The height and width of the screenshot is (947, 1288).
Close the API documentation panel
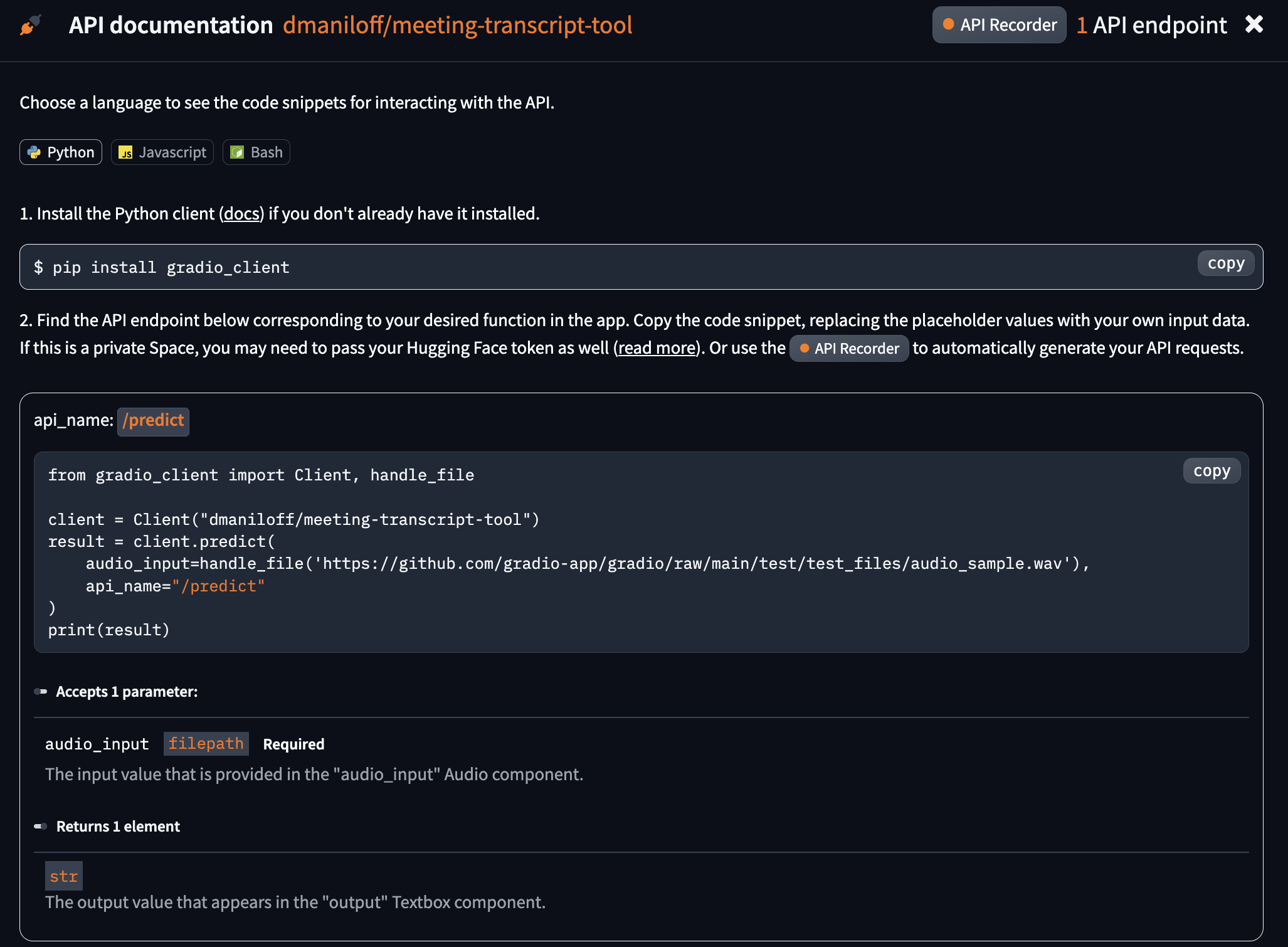(x=1254, y=24)
